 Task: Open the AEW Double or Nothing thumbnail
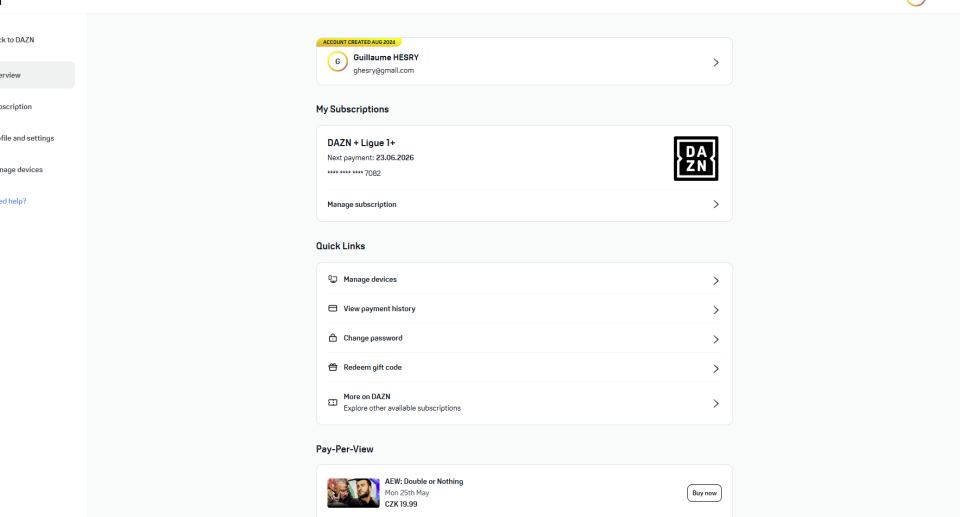353,493
